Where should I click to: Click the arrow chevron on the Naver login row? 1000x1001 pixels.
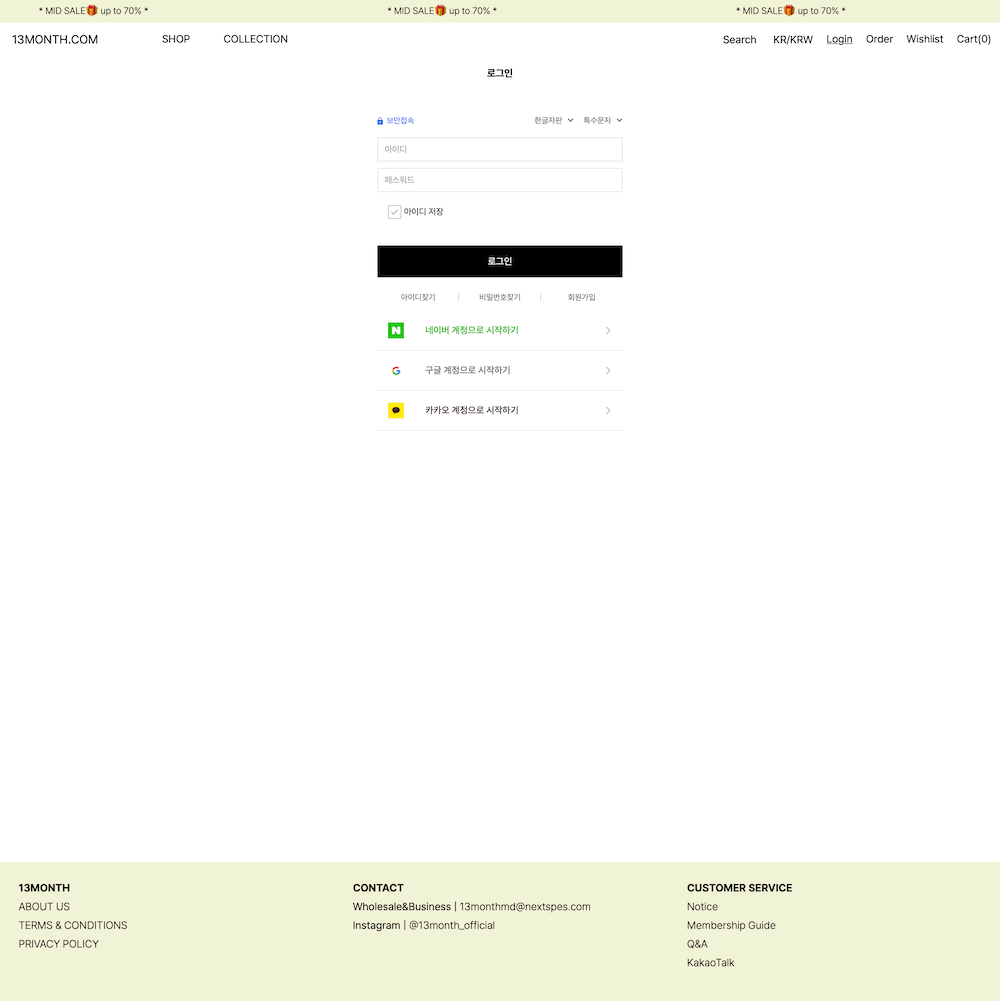click(608, 330)
